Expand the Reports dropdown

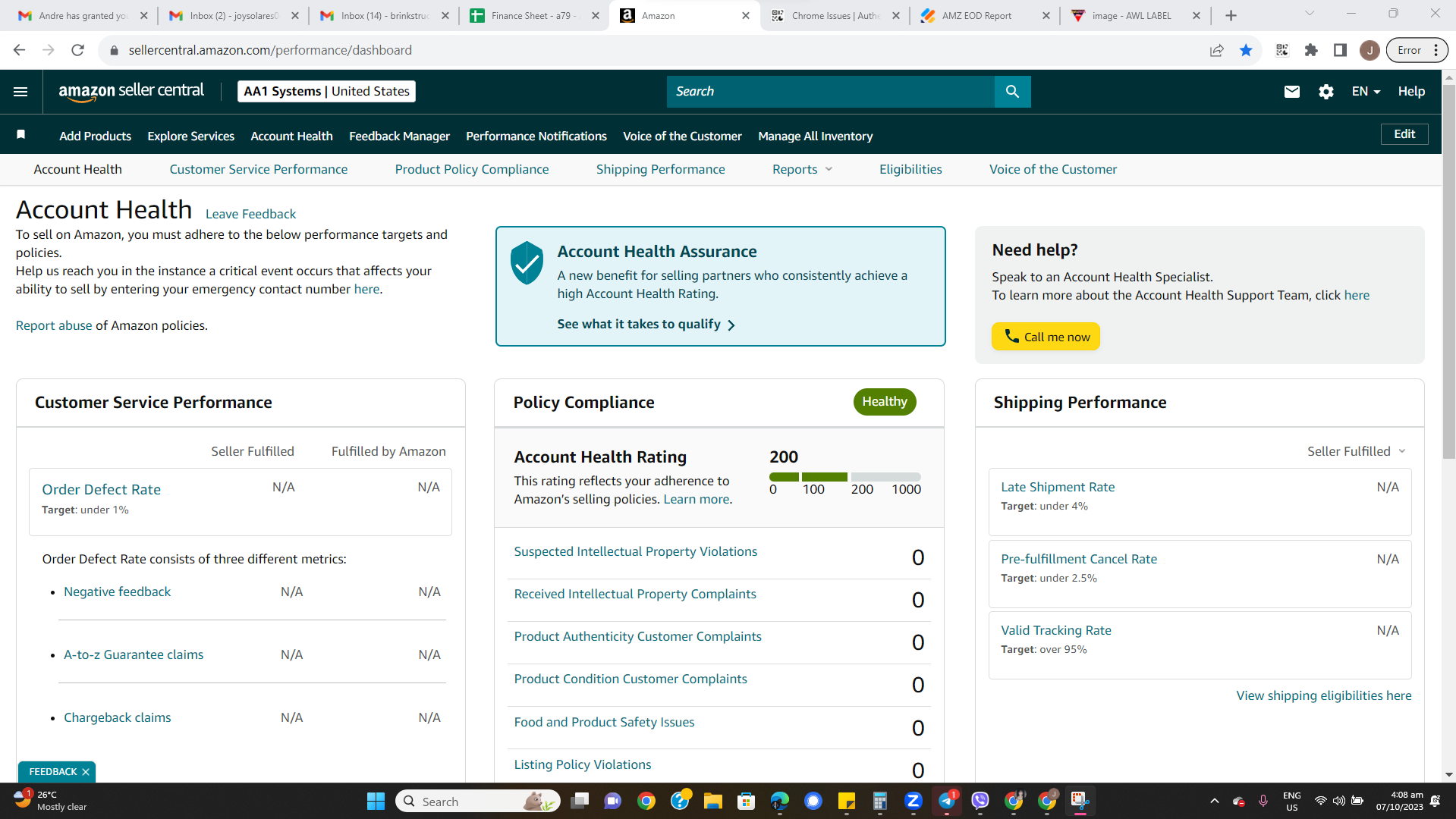tap(802, 169)
